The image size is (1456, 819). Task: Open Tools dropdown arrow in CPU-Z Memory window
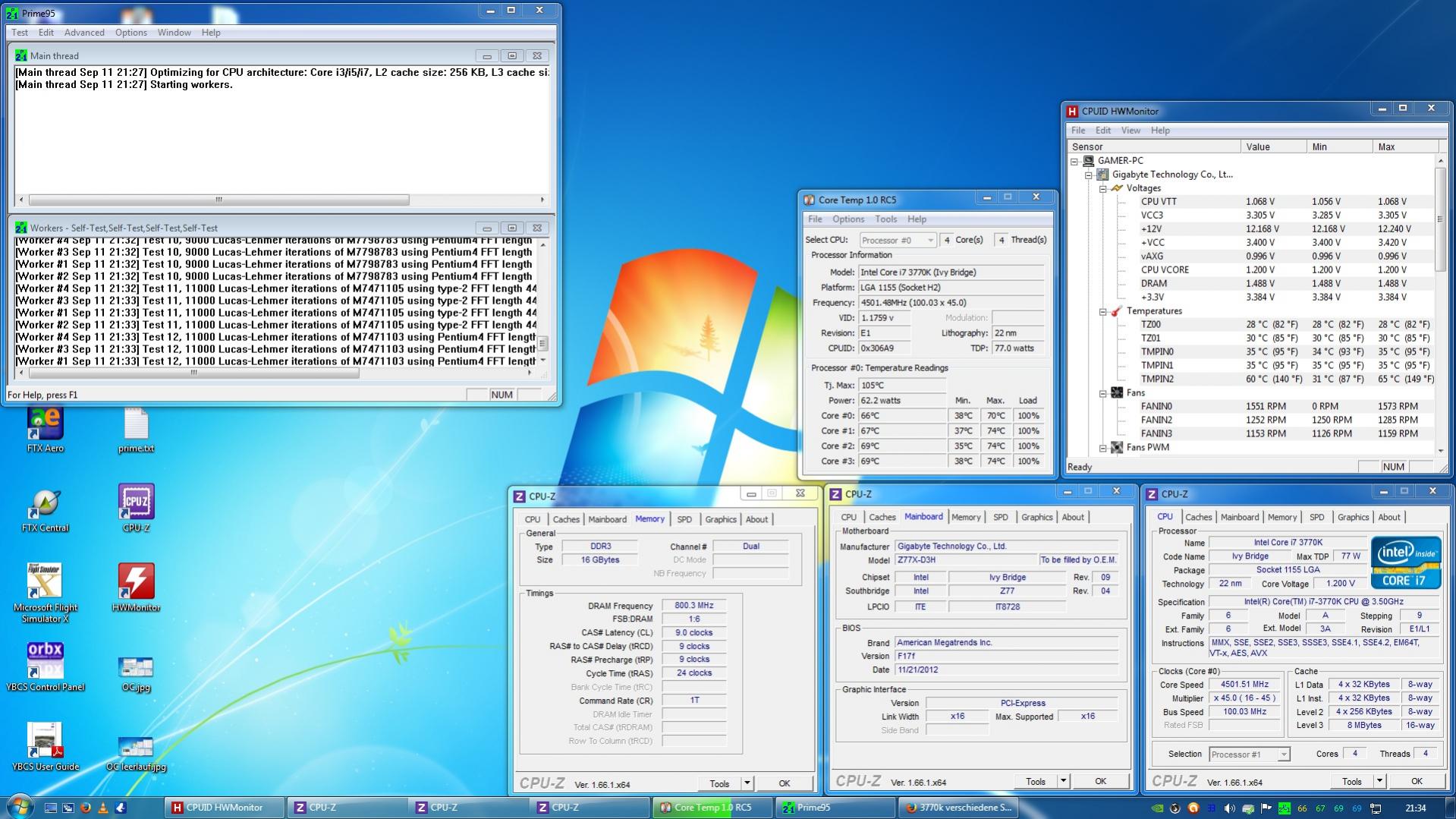(747, 783)
